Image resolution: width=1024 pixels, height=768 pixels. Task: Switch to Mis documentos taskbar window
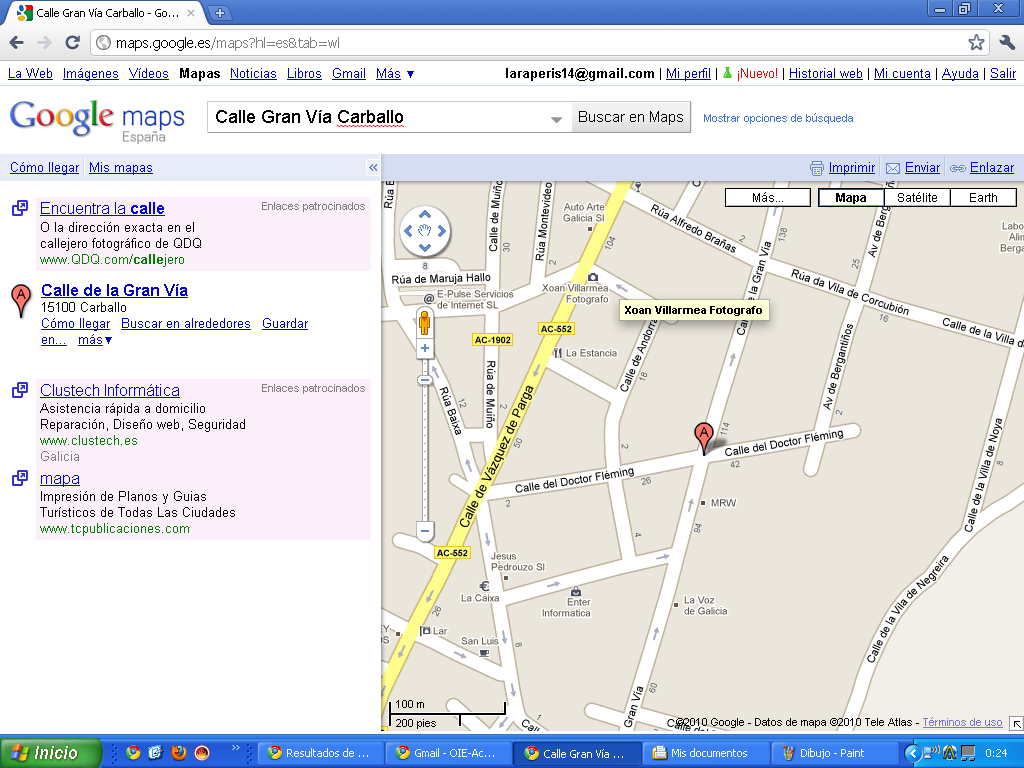click(708, 753)
